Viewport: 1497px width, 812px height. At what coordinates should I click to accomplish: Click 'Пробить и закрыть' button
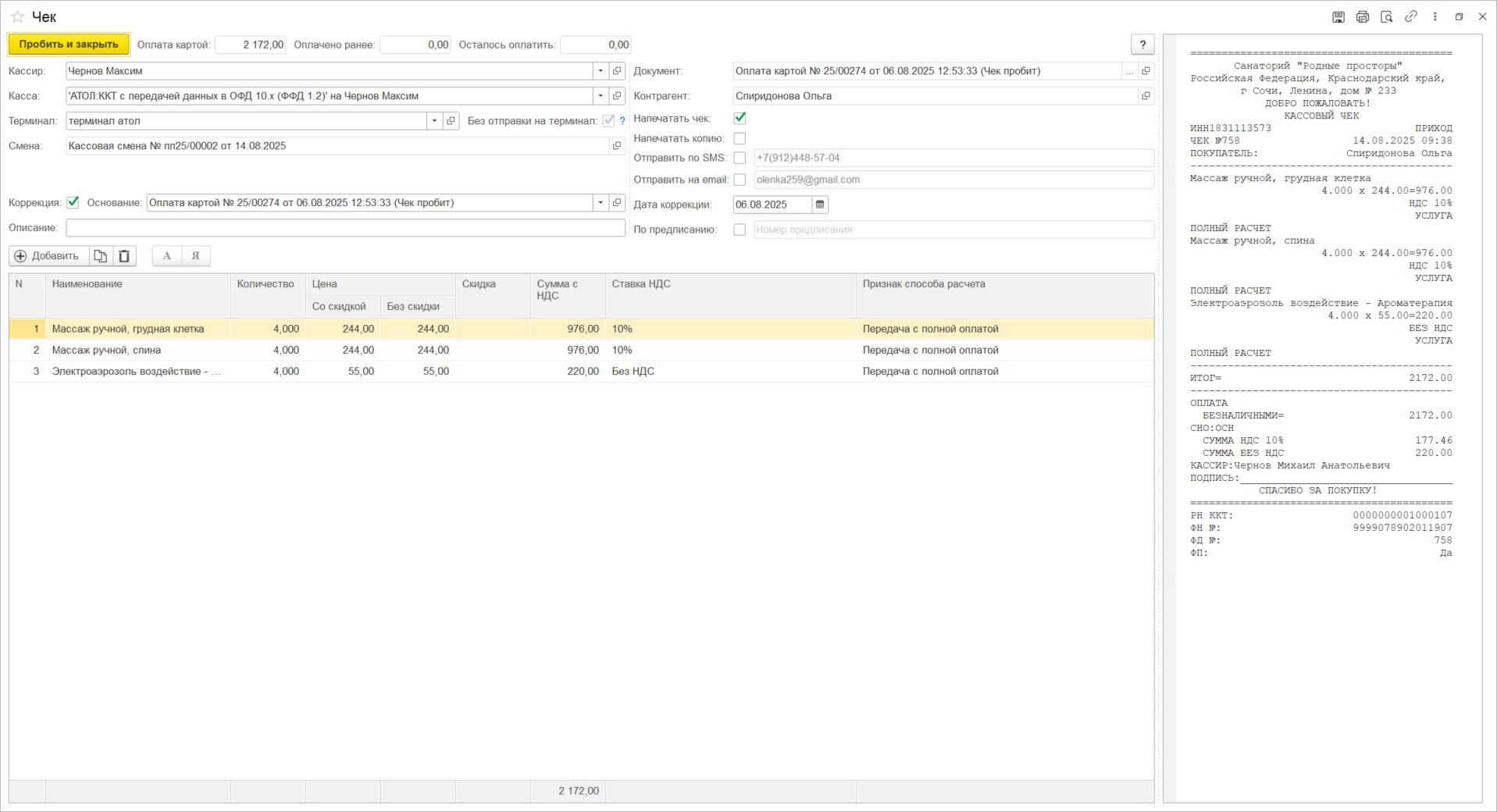pos(69,45)
